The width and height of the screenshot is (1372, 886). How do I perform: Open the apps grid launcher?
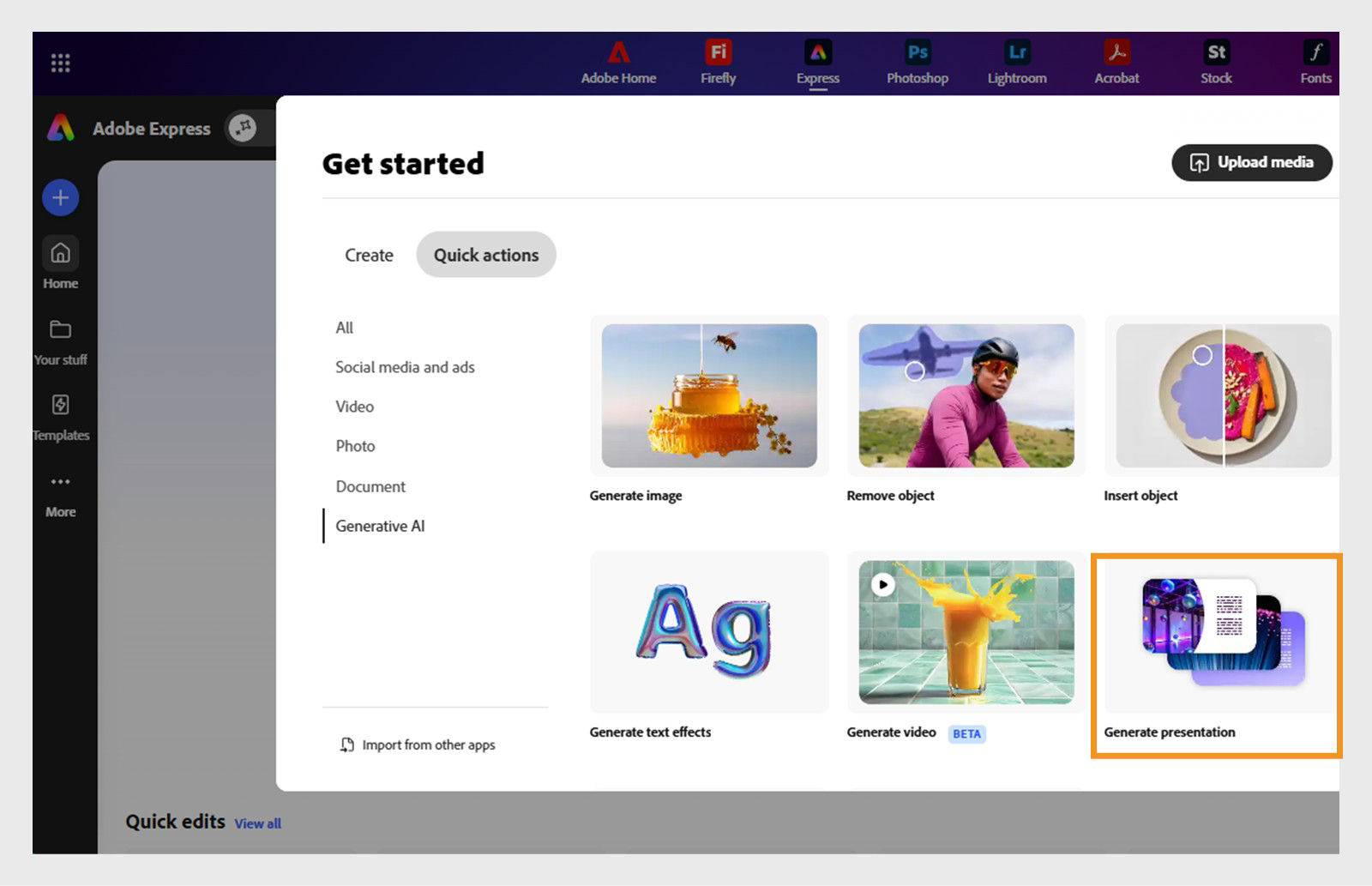tap(60, 62)
